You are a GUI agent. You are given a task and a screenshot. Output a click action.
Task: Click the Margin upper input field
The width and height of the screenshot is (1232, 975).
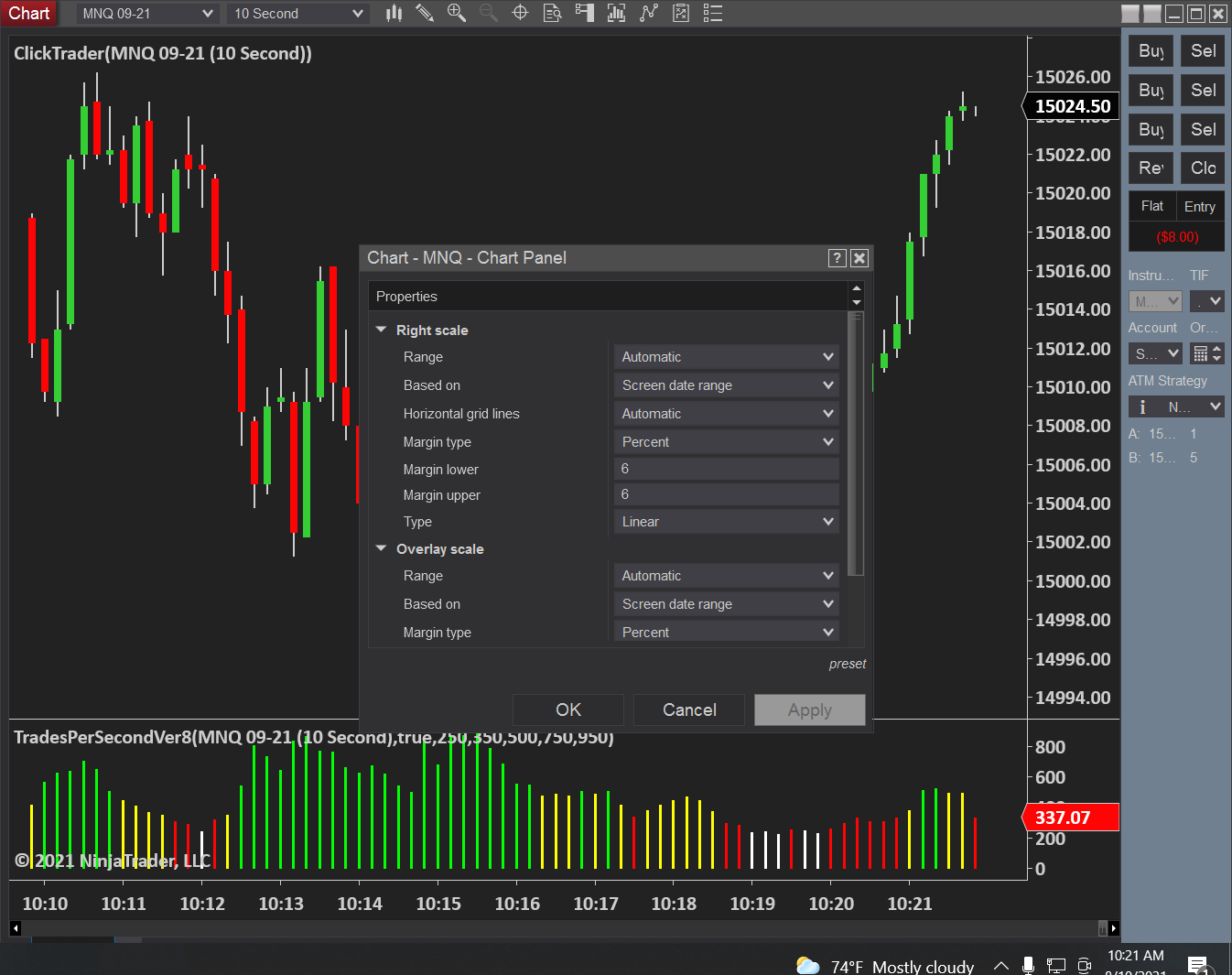(x=727, y=494)
